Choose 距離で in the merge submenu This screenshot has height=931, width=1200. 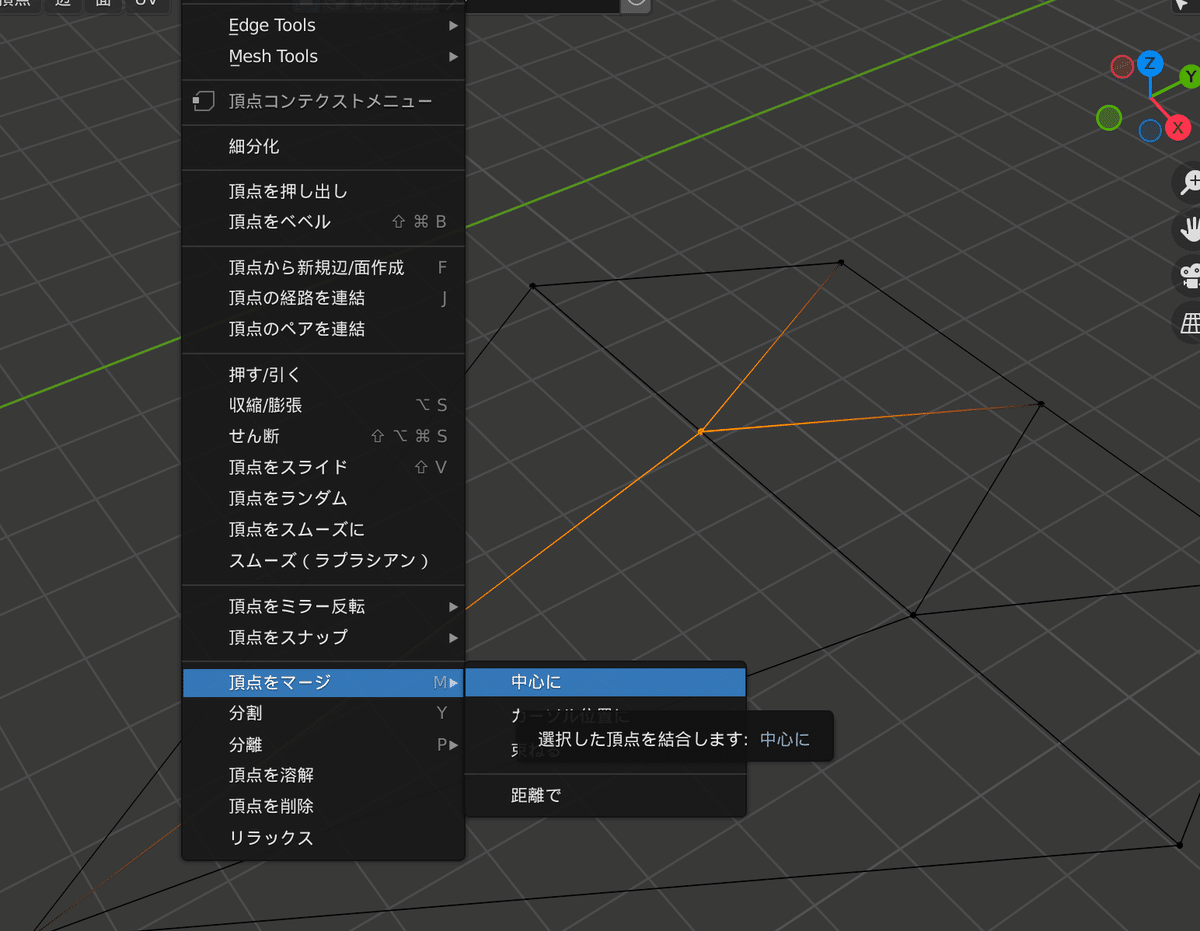point(606,796)
